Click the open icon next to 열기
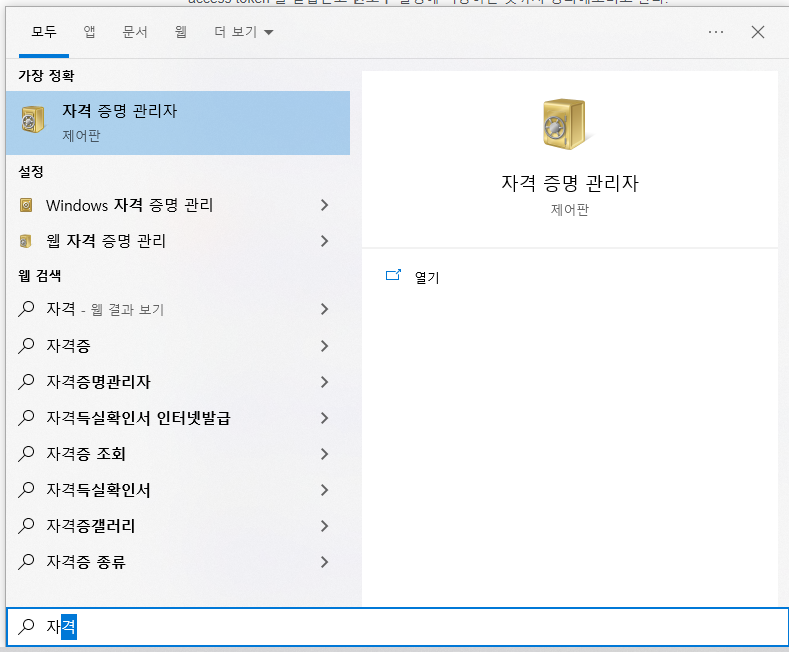Image resolution: width=789 pixels, height=652 pixels. (x=393, y=275)
